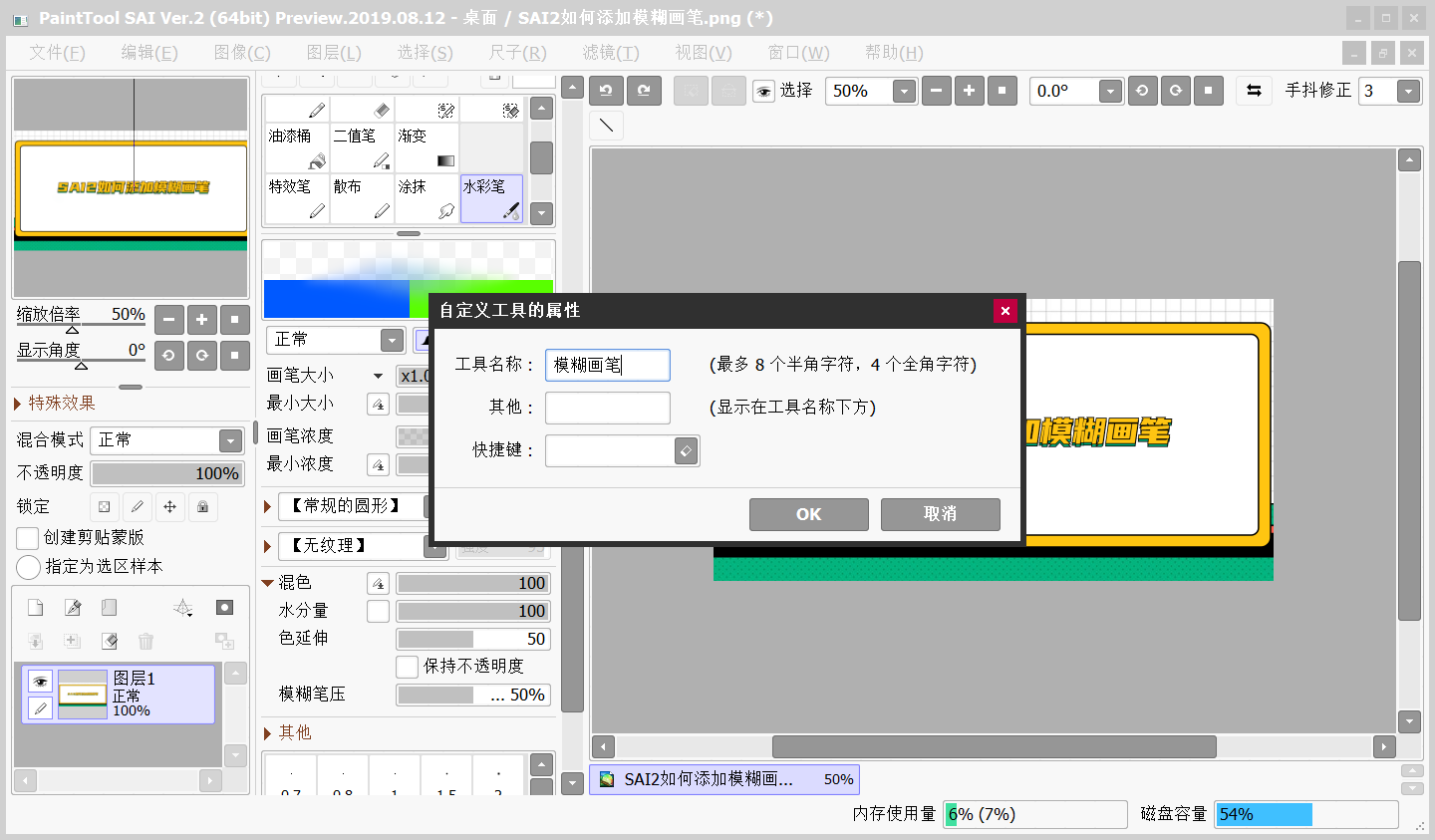Enable 创建剪贴蒙版 checkbox
Image resolution: width=1435 pixels, height=840 pixels.
[x=28, y=538]
